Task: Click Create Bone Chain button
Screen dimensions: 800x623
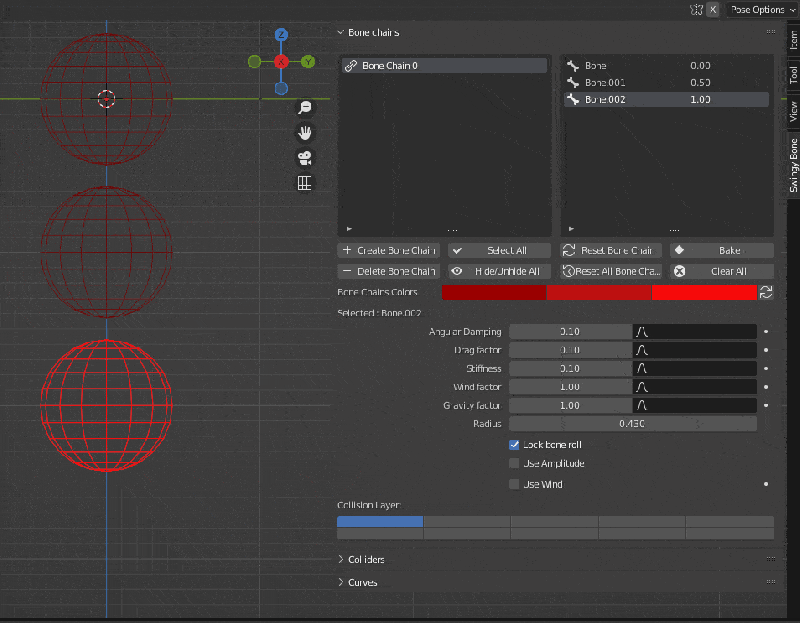Action: tap(389, 251)
